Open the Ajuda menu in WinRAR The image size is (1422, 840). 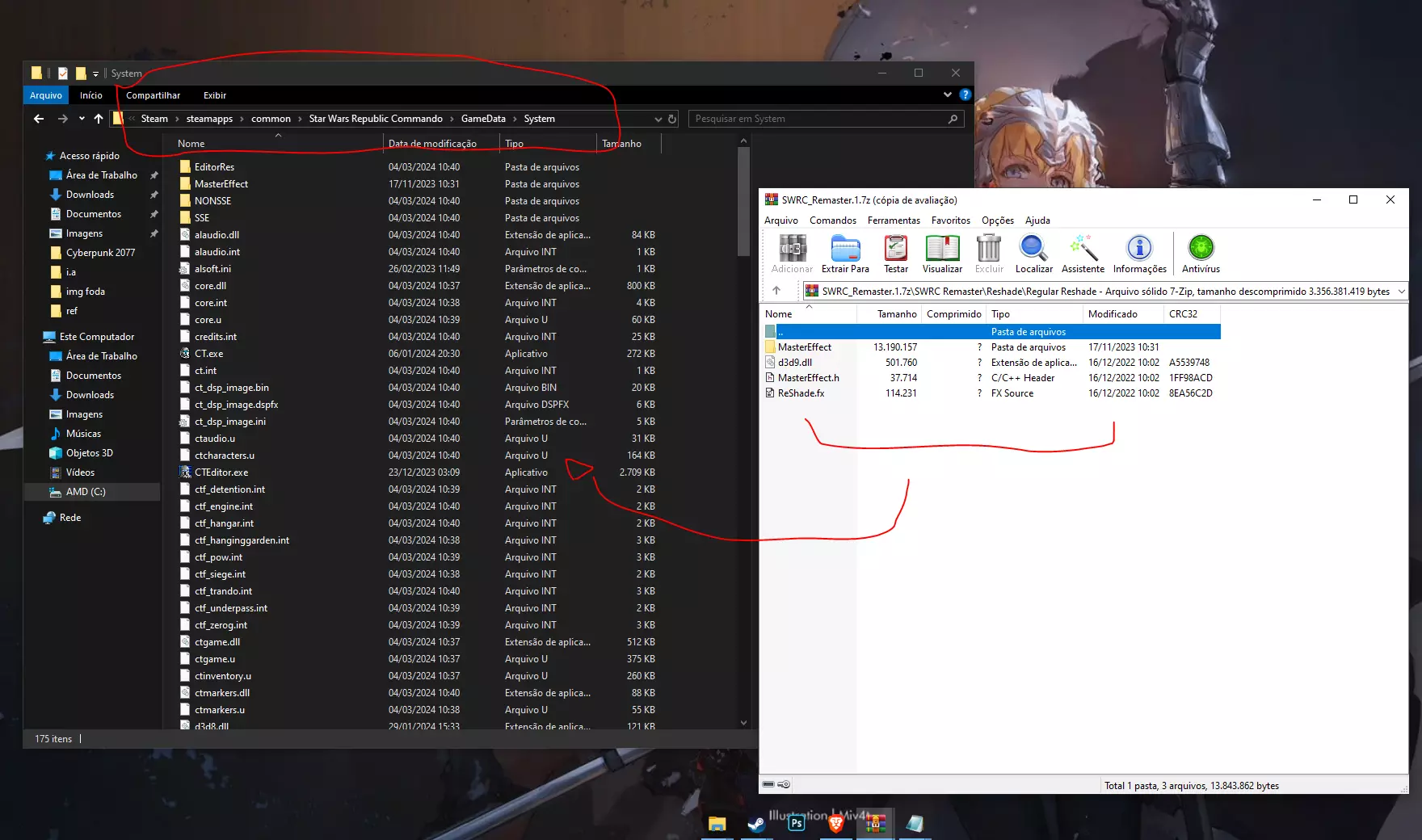pos(1038,220)
